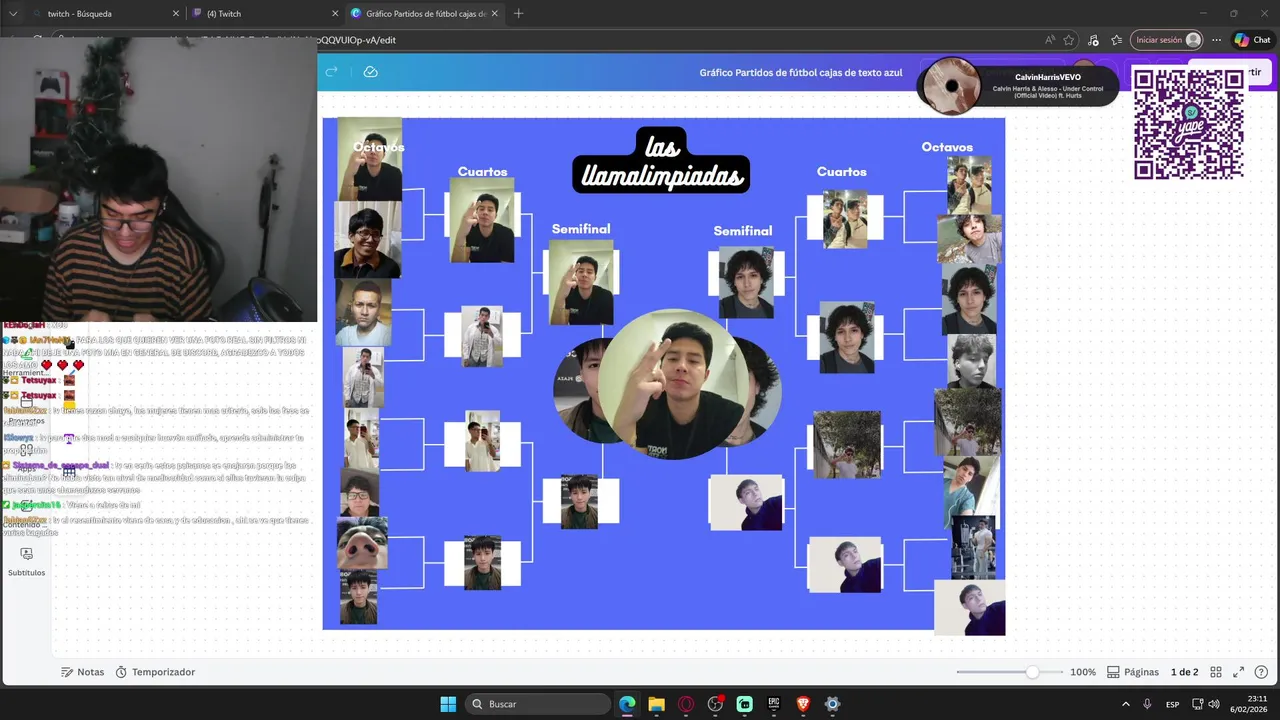Click the '1 de 2' page indicator
Screen dimensions: 1280x720
1184,672
